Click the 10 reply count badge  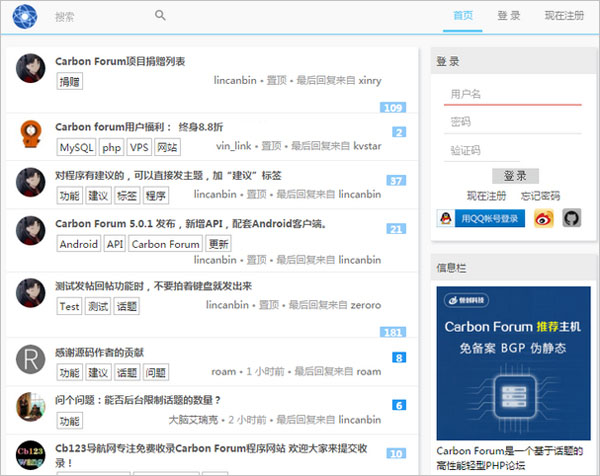(396, 453)
